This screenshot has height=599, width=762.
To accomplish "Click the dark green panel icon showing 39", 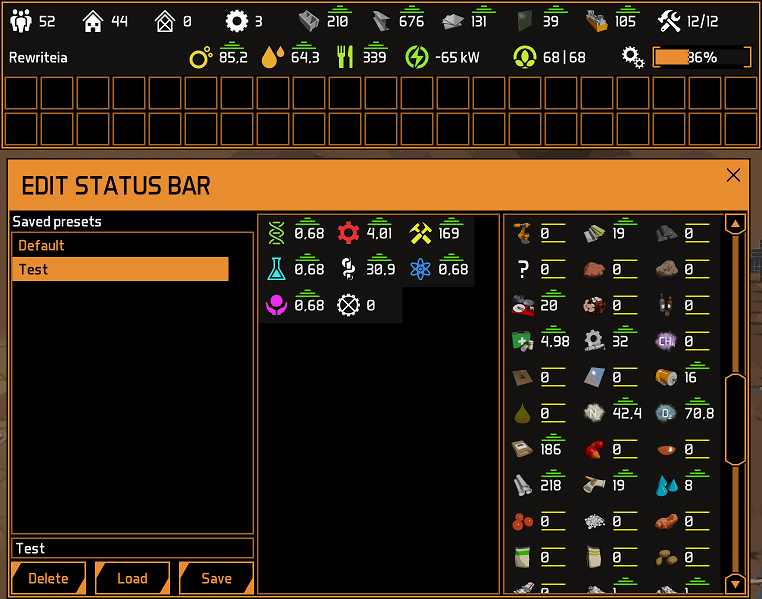I will [x=524, y=21].
